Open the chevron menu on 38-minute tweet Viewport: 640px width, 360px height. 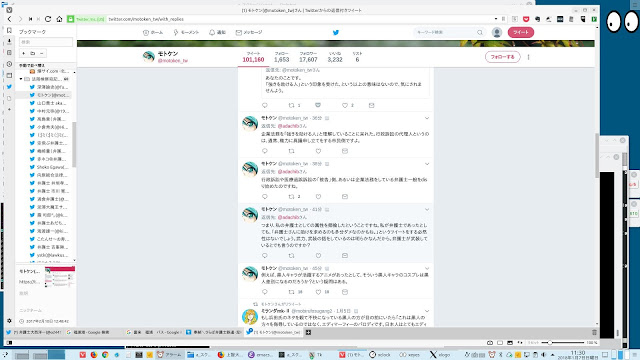(x=427, y=164)
